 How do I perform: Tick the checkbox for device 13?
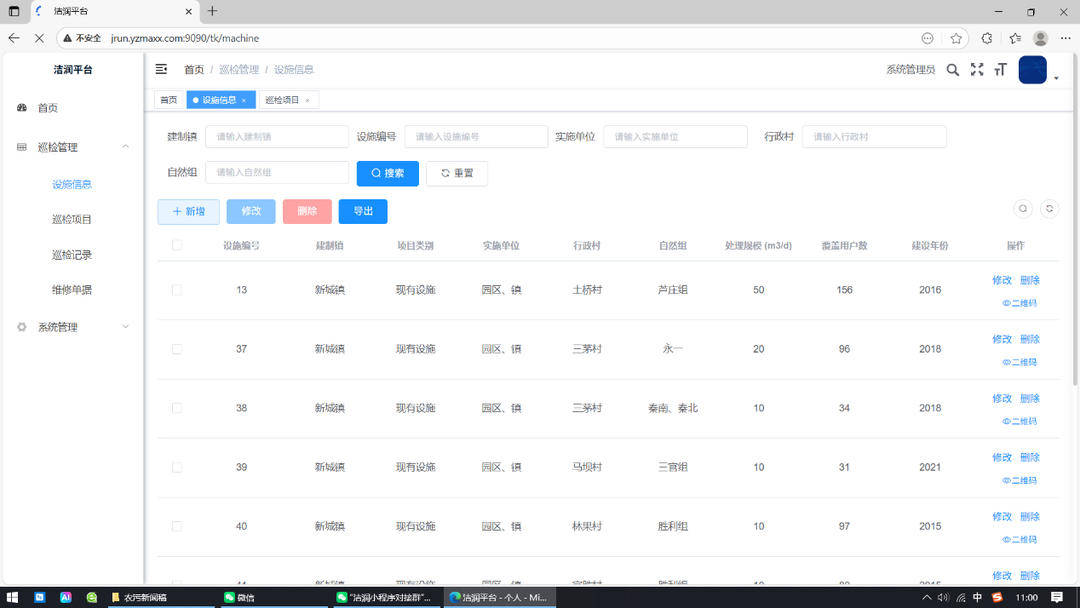[x=177, y=290]
